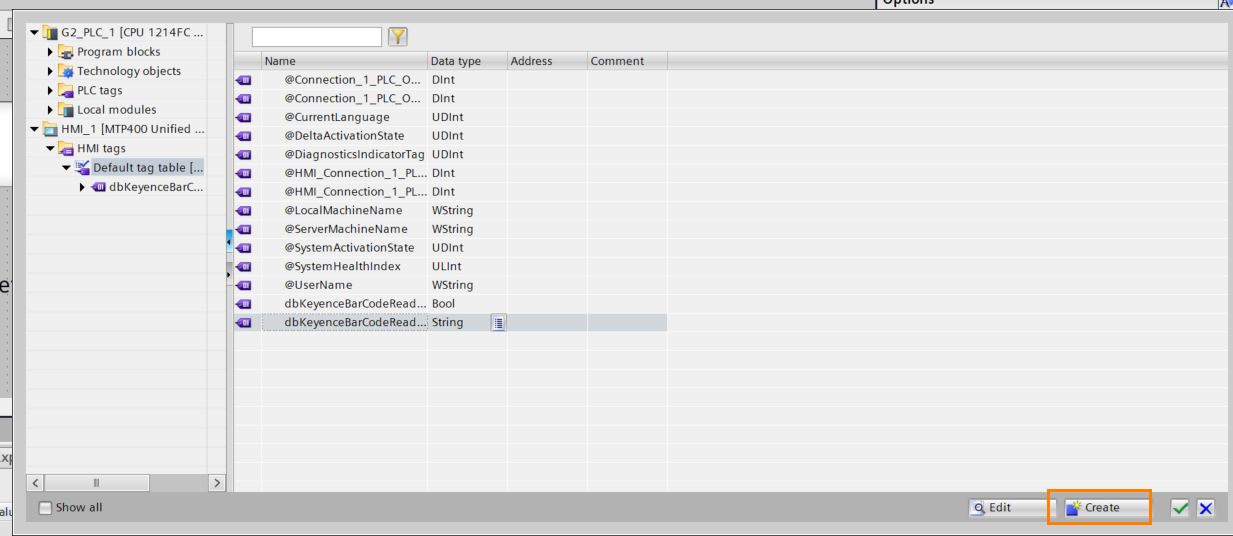The height and width of the screenshot is (536, 1233).
Task: Click the HMI_1 panel device icon
Action: [51, 129]
